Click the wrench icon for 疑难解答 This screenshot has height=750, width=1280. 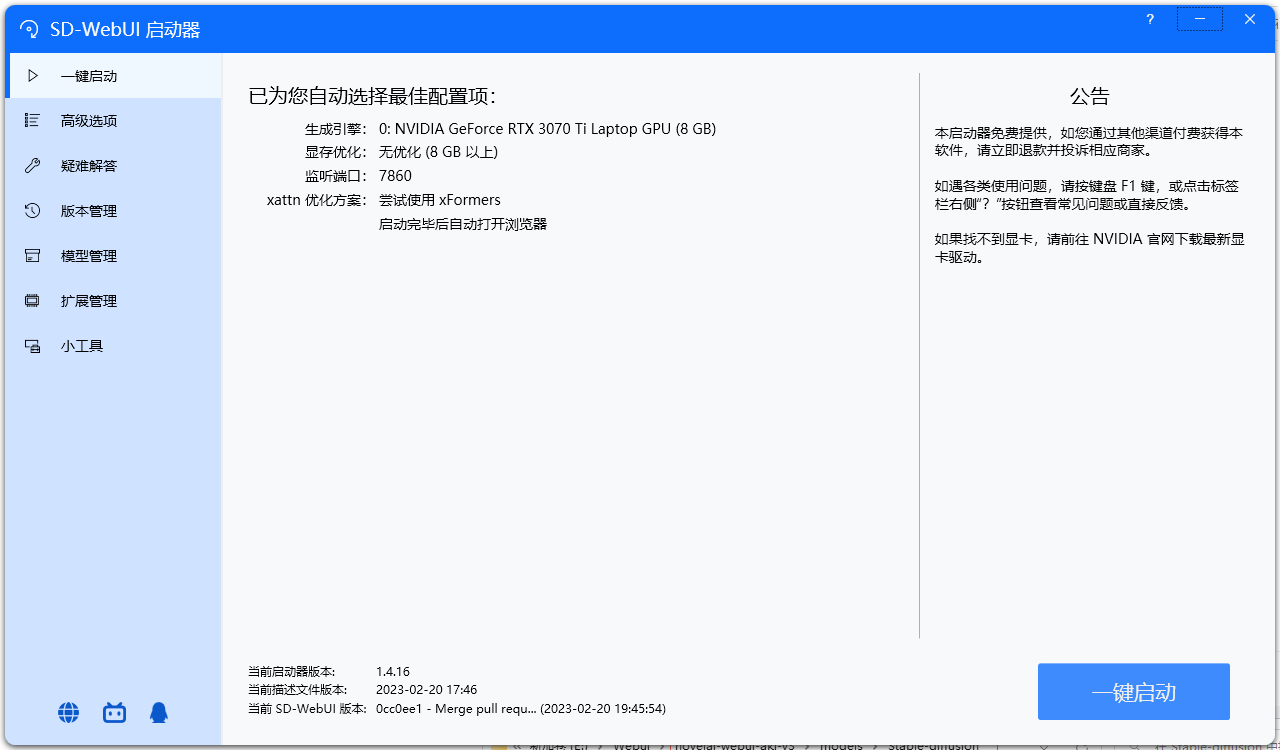(x=32, y=166)
